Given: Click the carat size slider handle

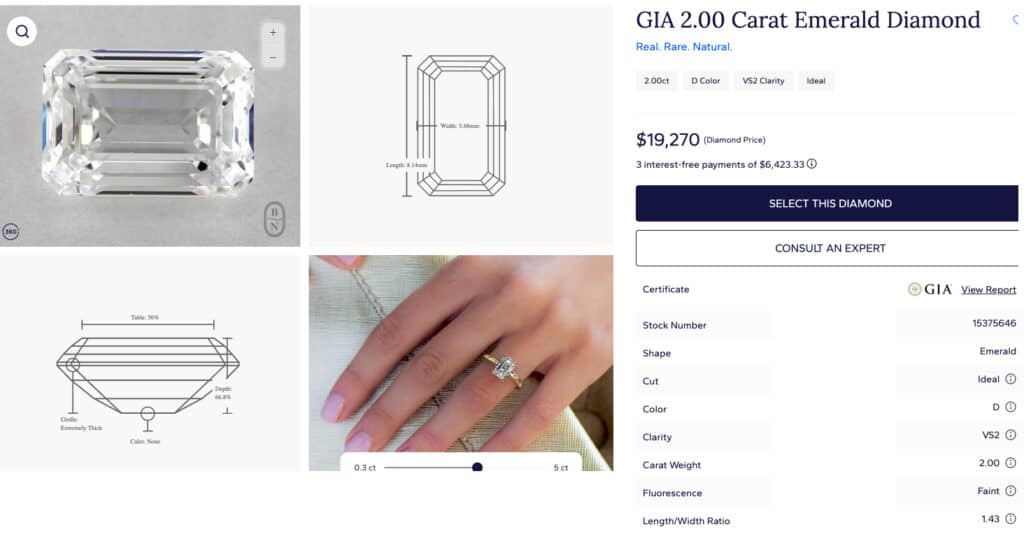Looking at the screenshot, I should pos(477,467).
